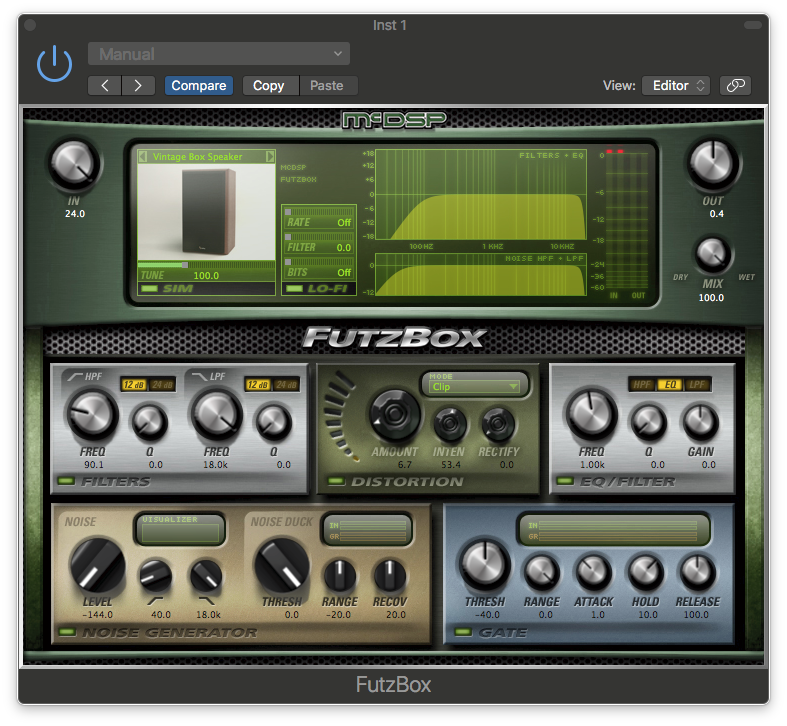The width and height of the screenshot is (787, 726).
Task: Toggle the NOISE GENERATOR enable LED
Action: click(x=67, y=632)
